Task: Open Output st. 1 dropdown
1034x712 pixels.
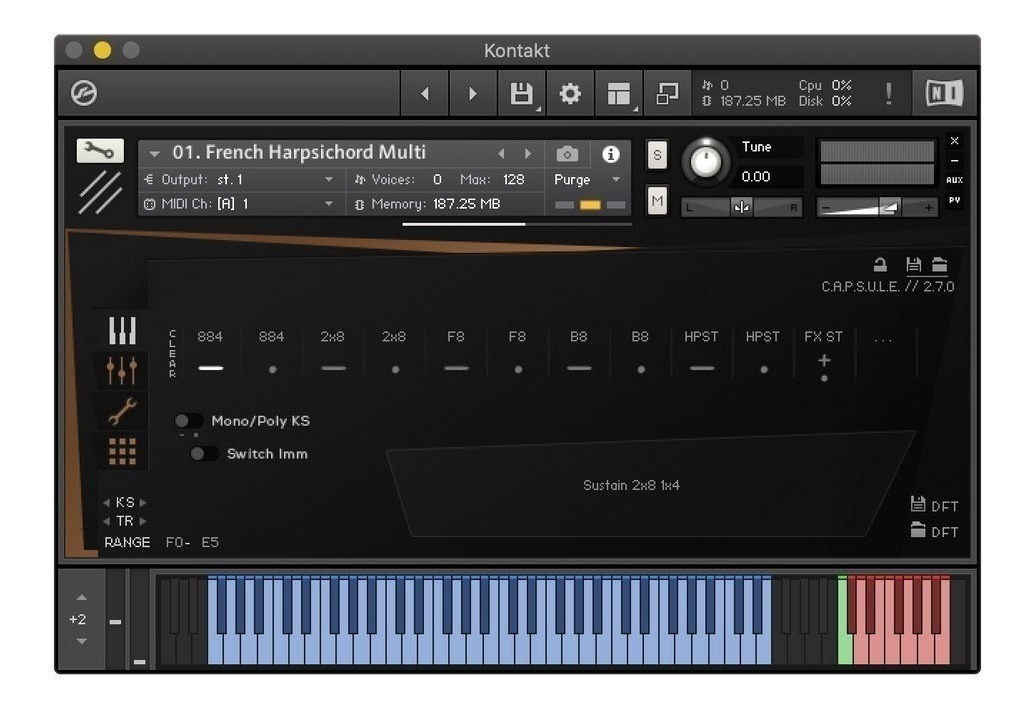Action: coord(241,179)
